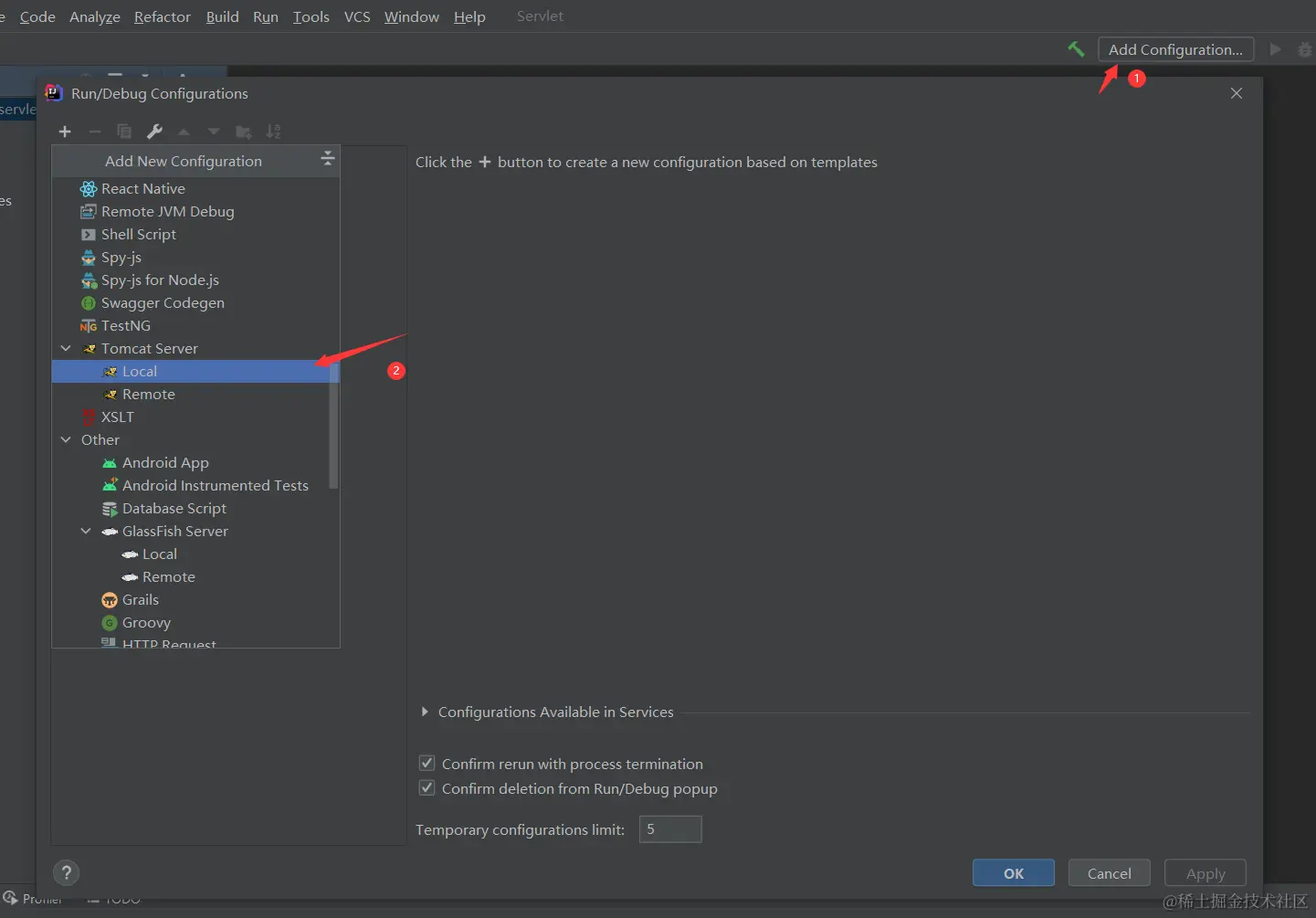
Task: Collapse the Tomcat Server tree node
Action: point(66,348)
